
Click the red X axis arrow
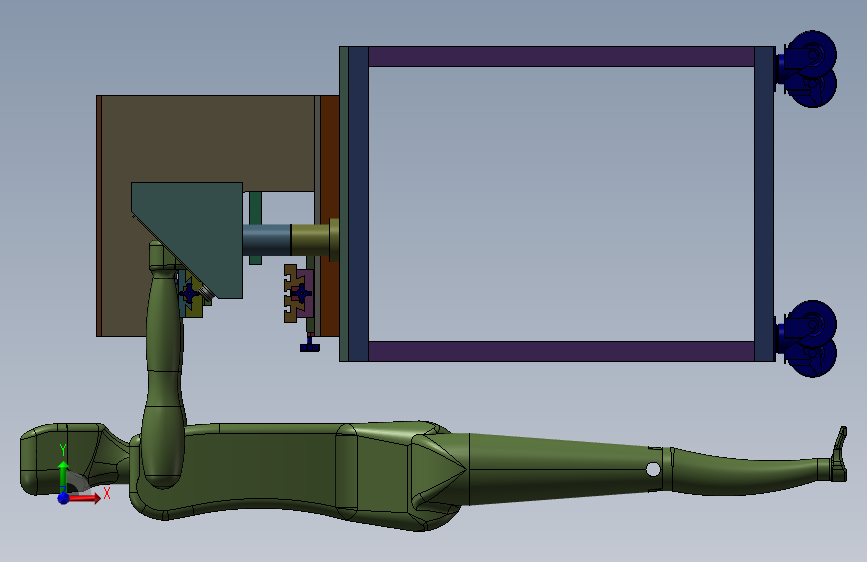tap(83, 498)
